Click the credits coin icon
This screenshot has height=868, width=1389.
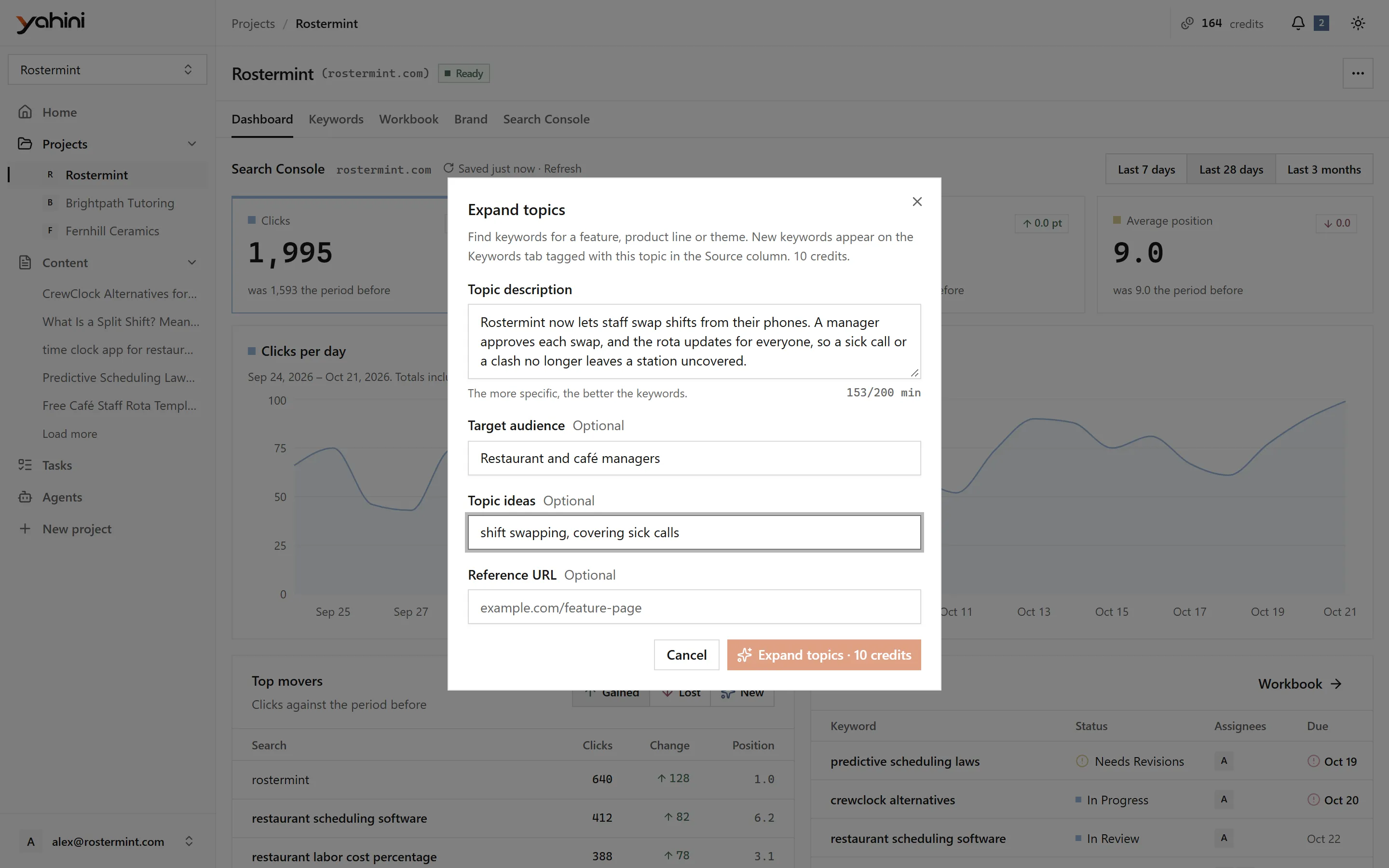(x=1187, y=23)
